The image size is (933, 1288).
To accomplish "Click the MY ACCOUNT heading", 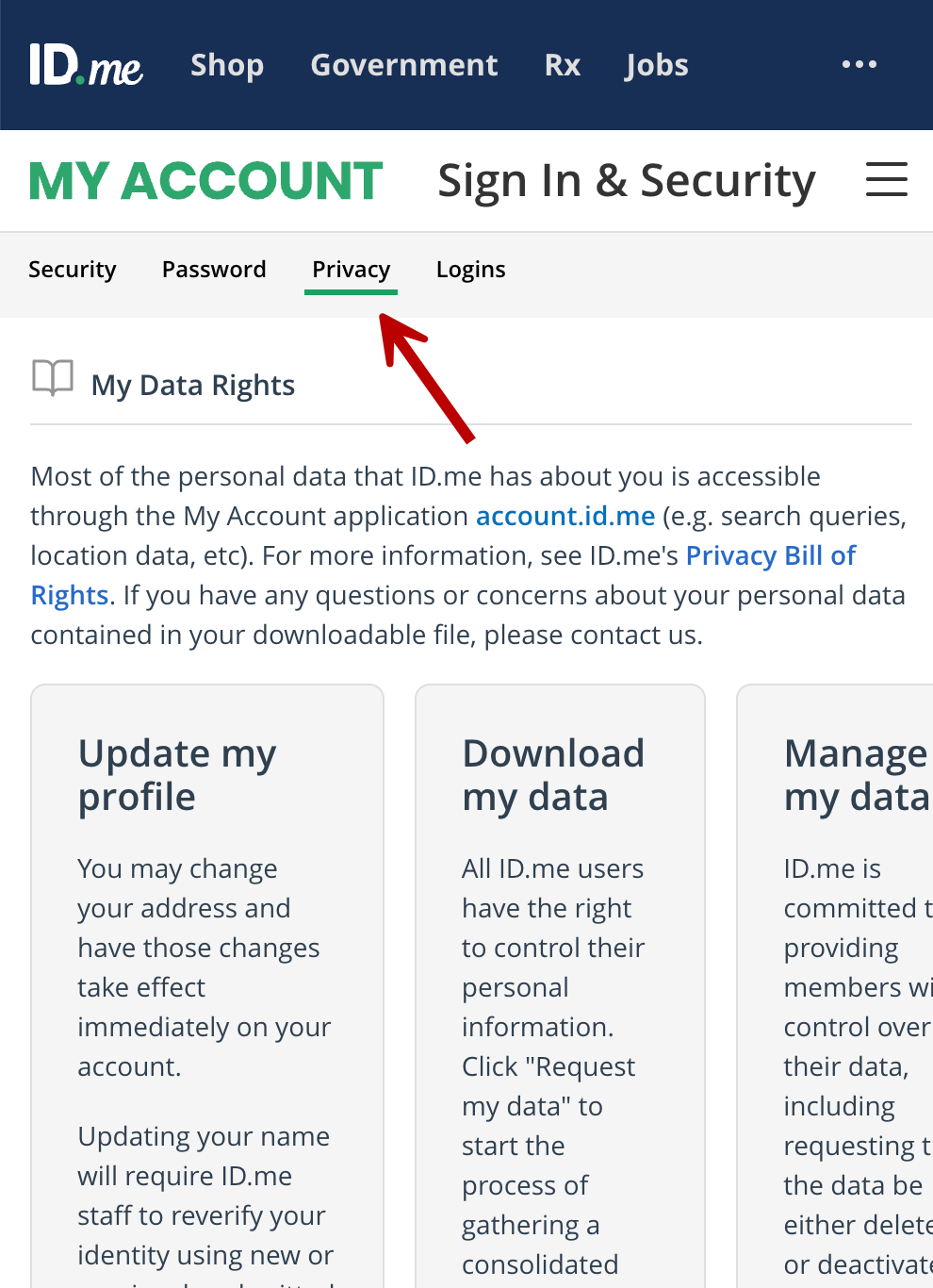I will coord(205,180).
